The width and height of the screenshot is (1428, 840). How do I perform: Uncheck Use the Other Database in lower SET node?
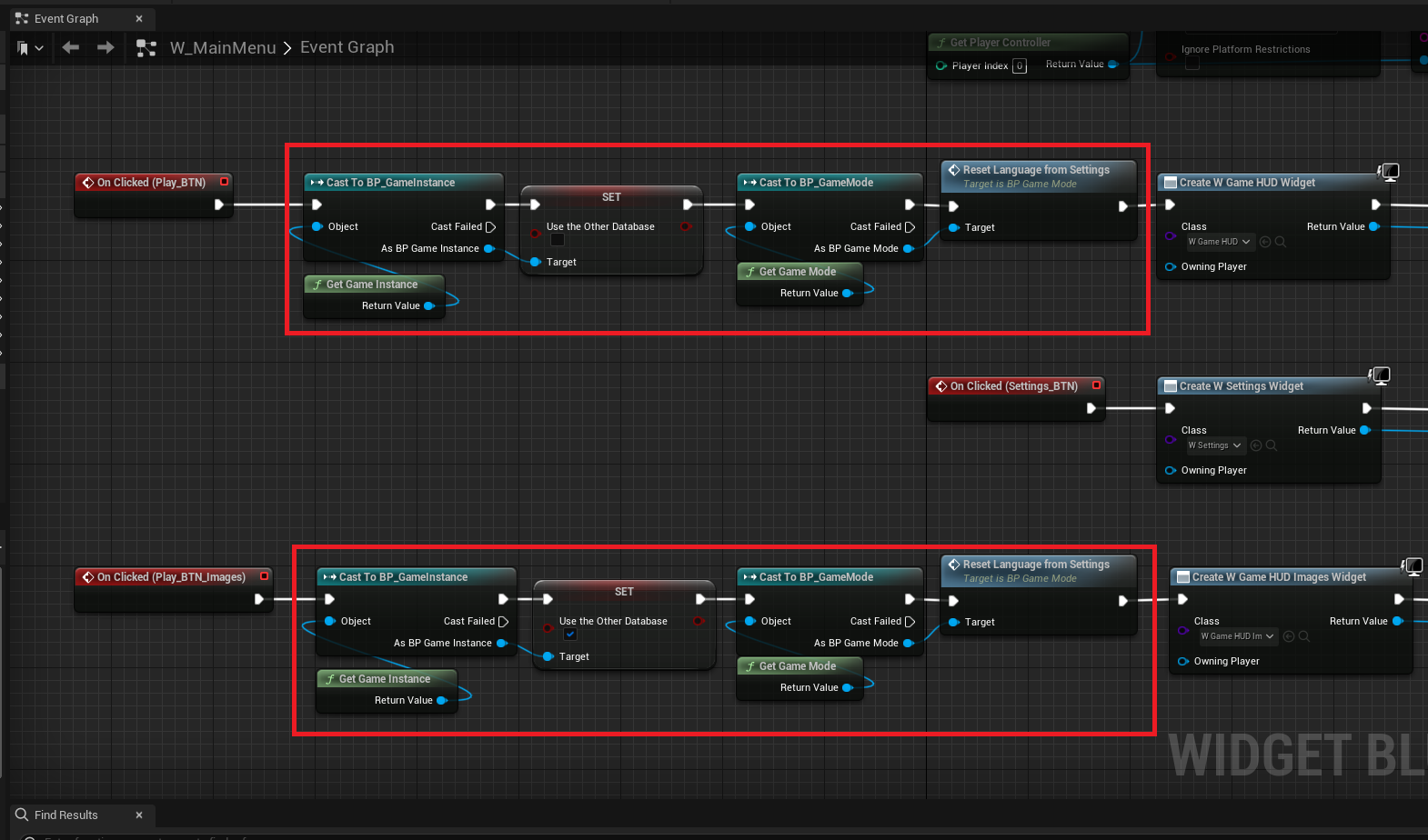click(x=570, y=635)
